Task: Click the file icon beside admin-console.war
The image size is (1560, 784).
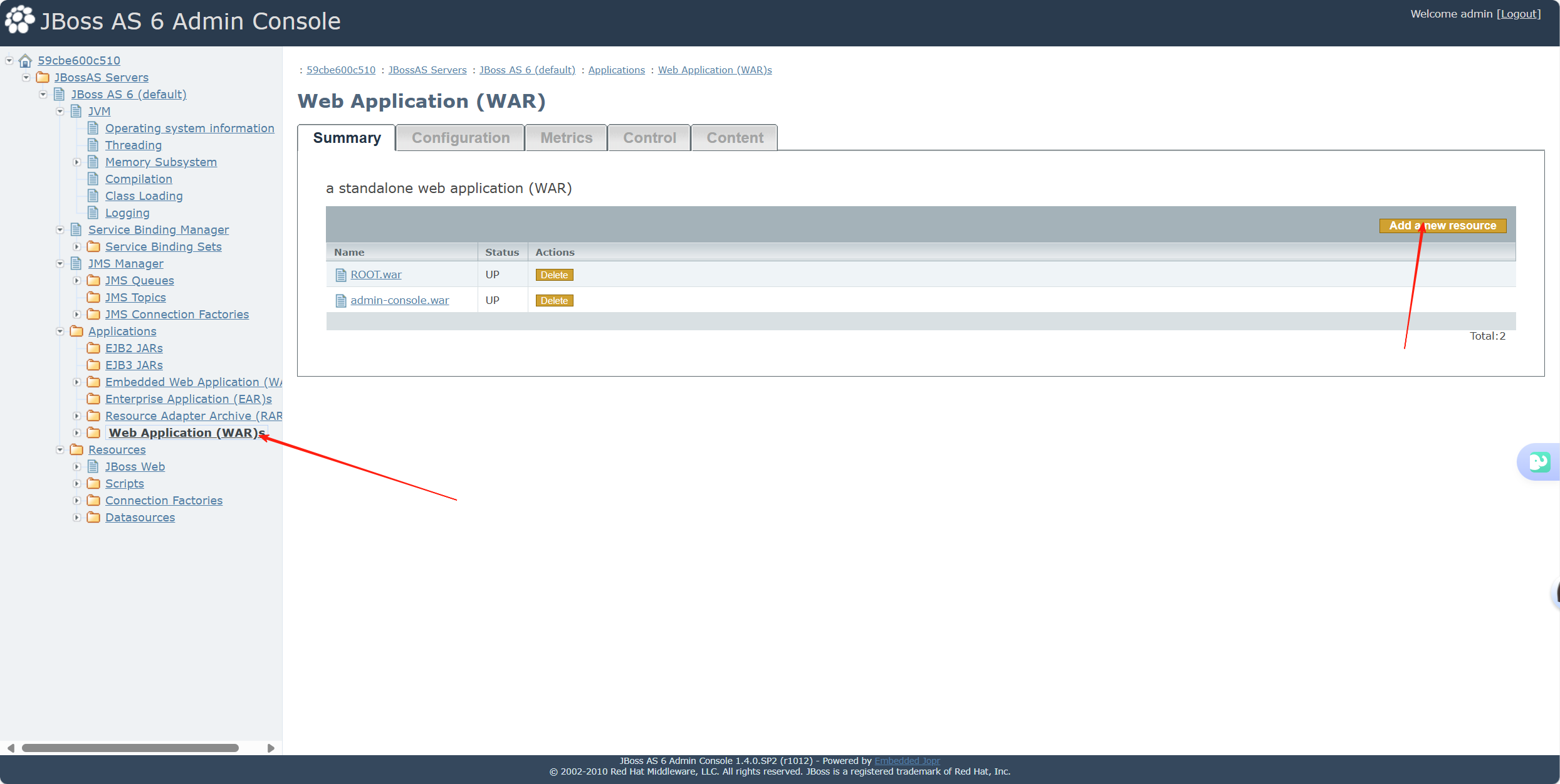Action: point(341,301)
